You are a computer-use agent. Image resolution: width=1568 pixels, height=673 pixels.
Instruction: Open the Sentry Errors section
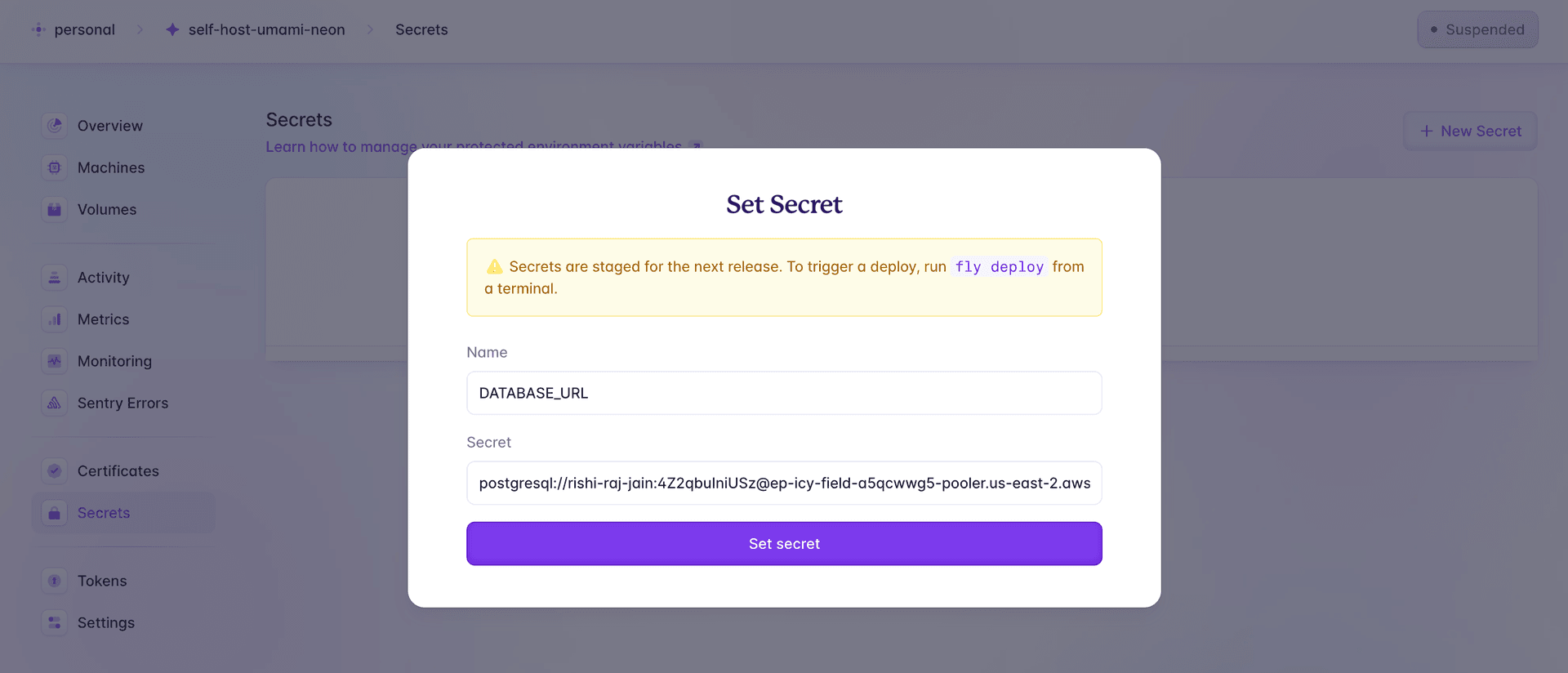tap(122, 403)
